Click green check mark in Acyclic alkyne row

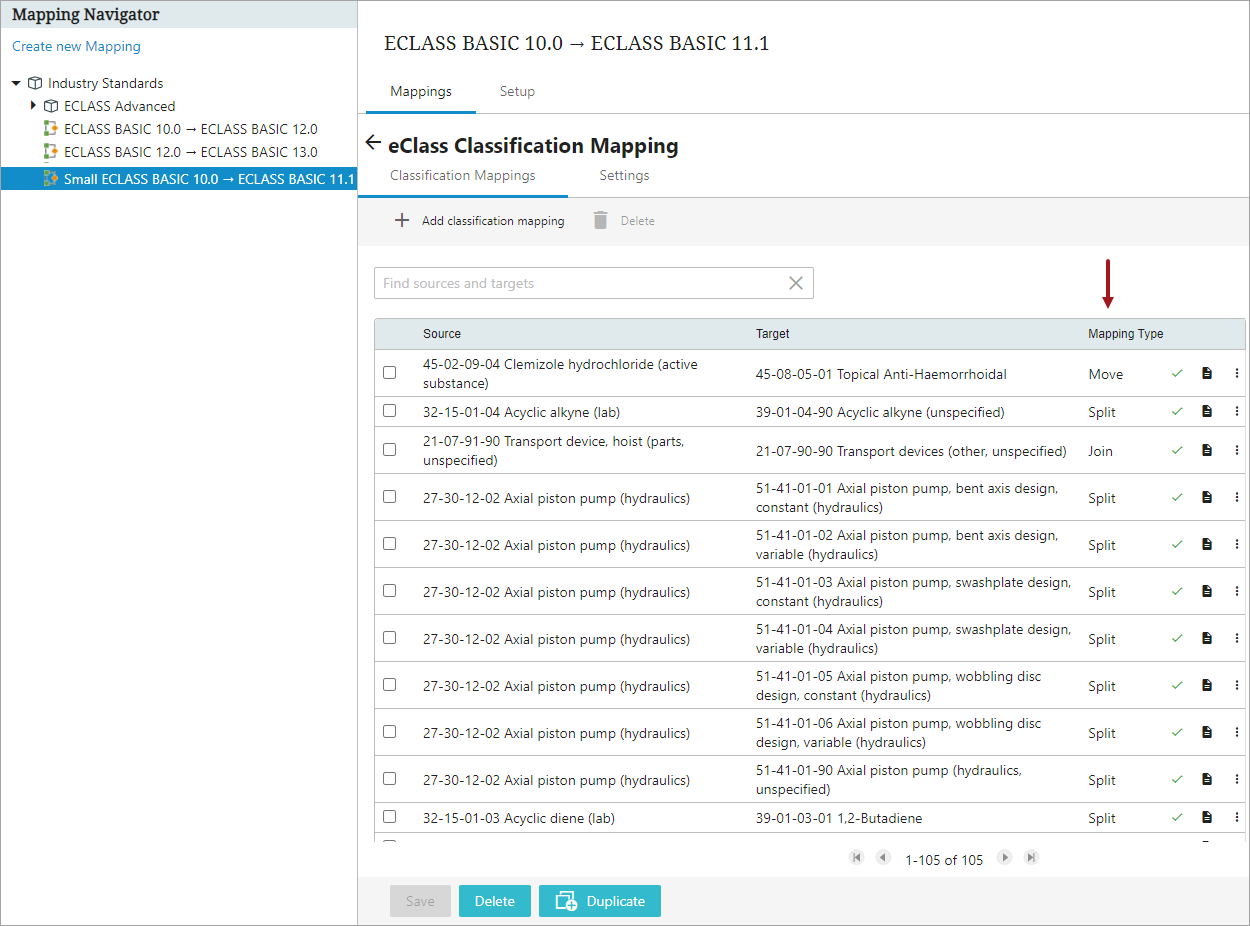point(1177,411)
